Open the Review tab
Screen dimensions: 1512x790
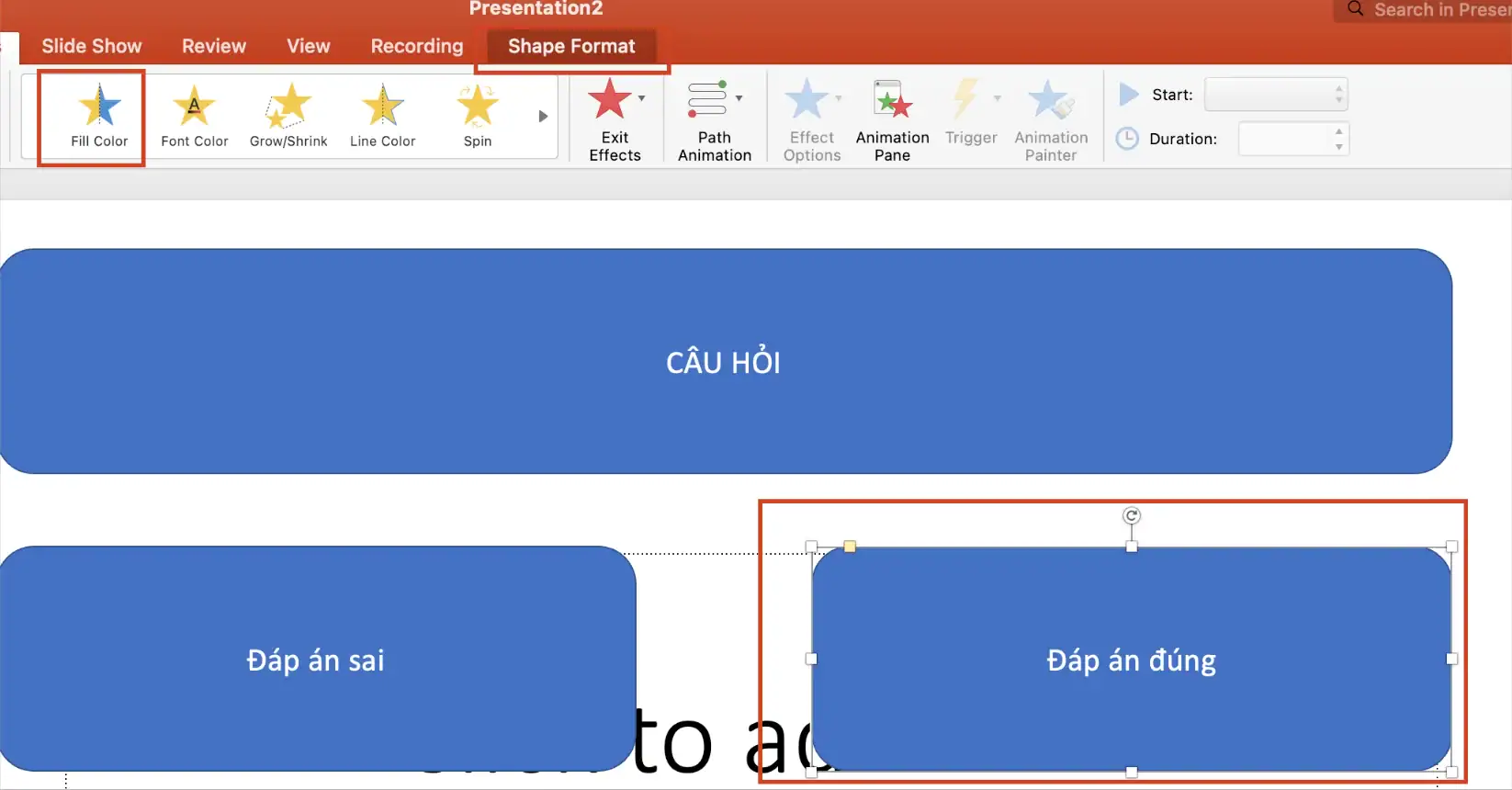click(214, 46)
